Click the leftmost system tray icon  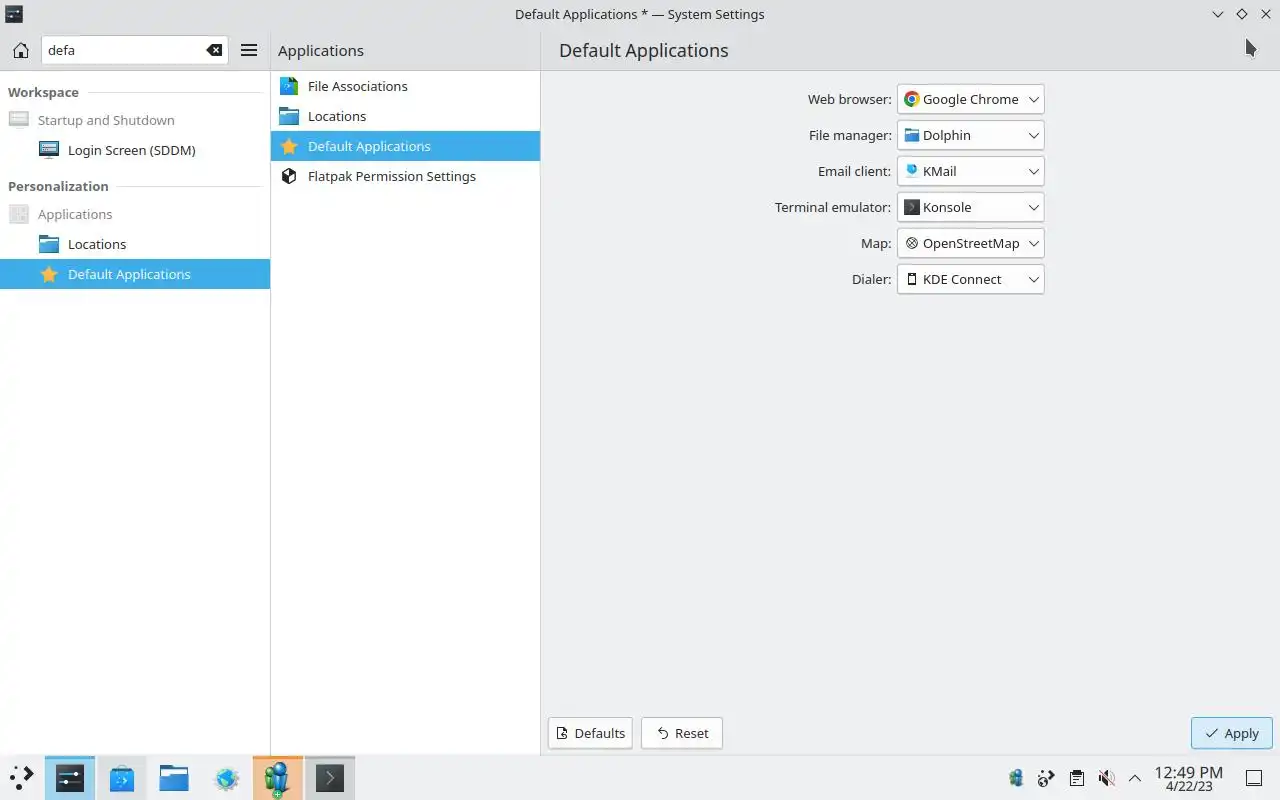(x=1016, y=778)
